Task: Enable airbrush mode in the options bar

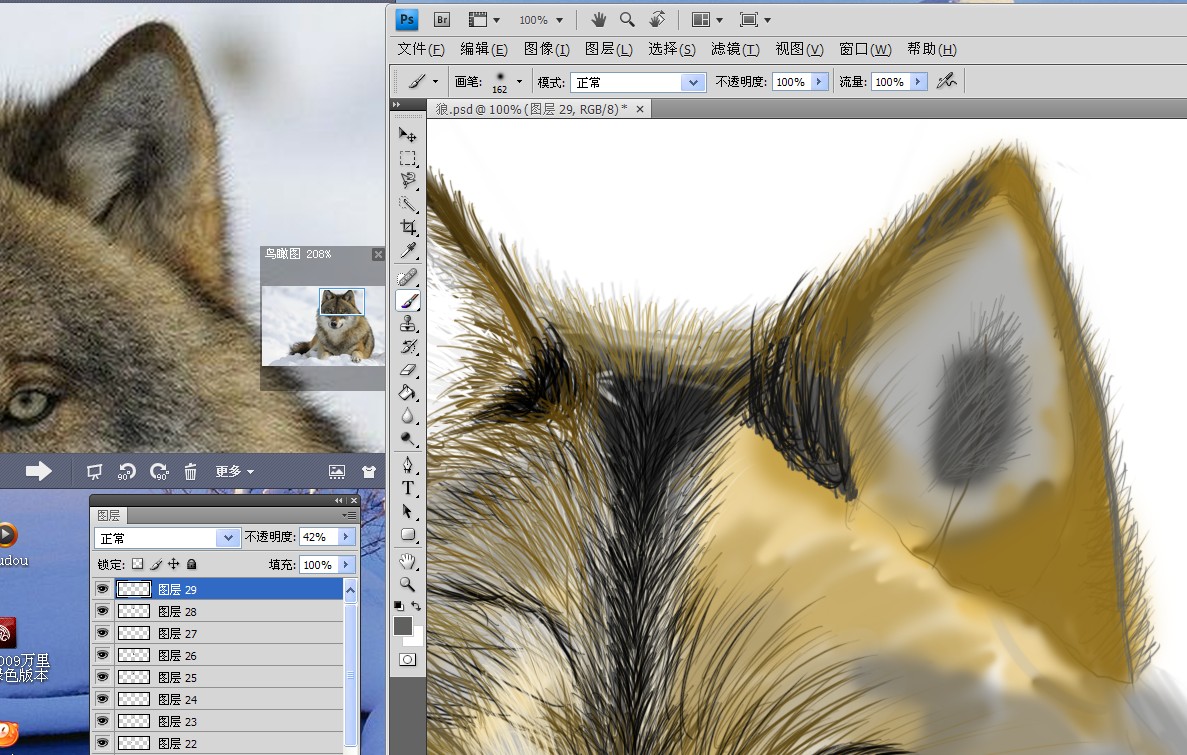Action: click(x=946, y=81)
